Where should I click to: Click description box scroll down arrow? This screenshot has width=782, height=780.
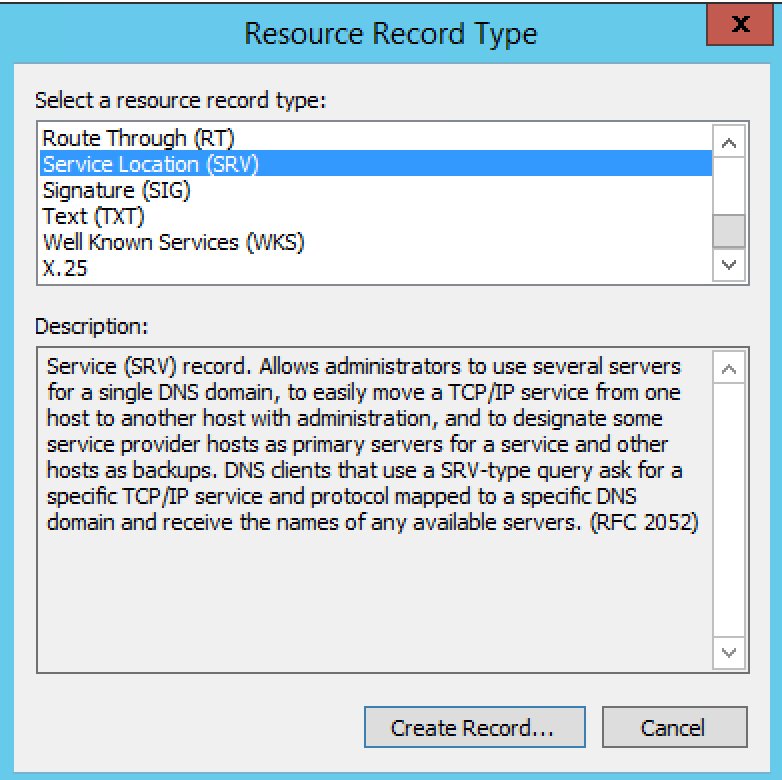pyautogui.click(x=729, y=652)
